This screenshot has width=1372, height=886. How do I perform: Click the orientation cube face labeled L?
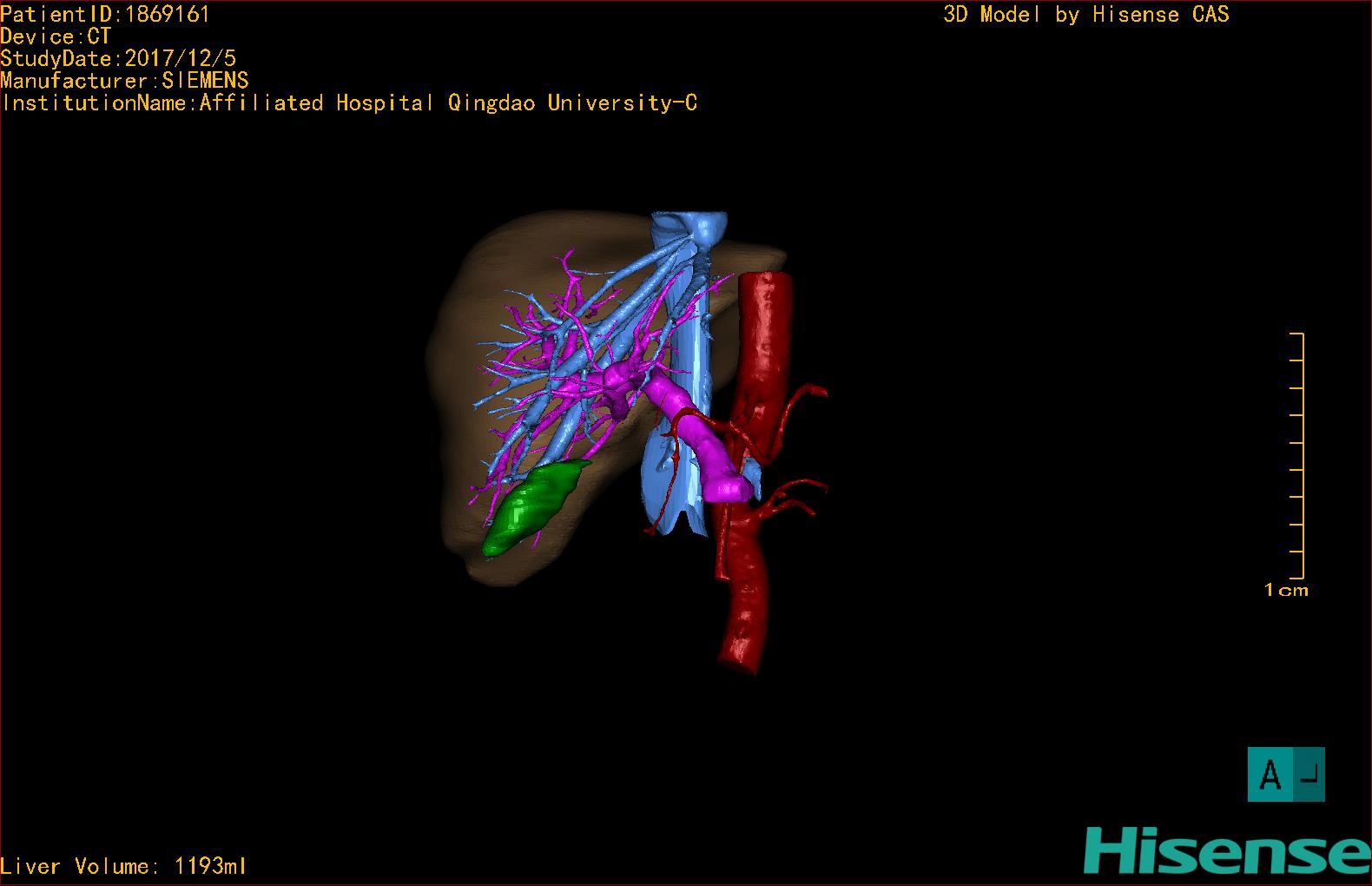pos(1310,774)
